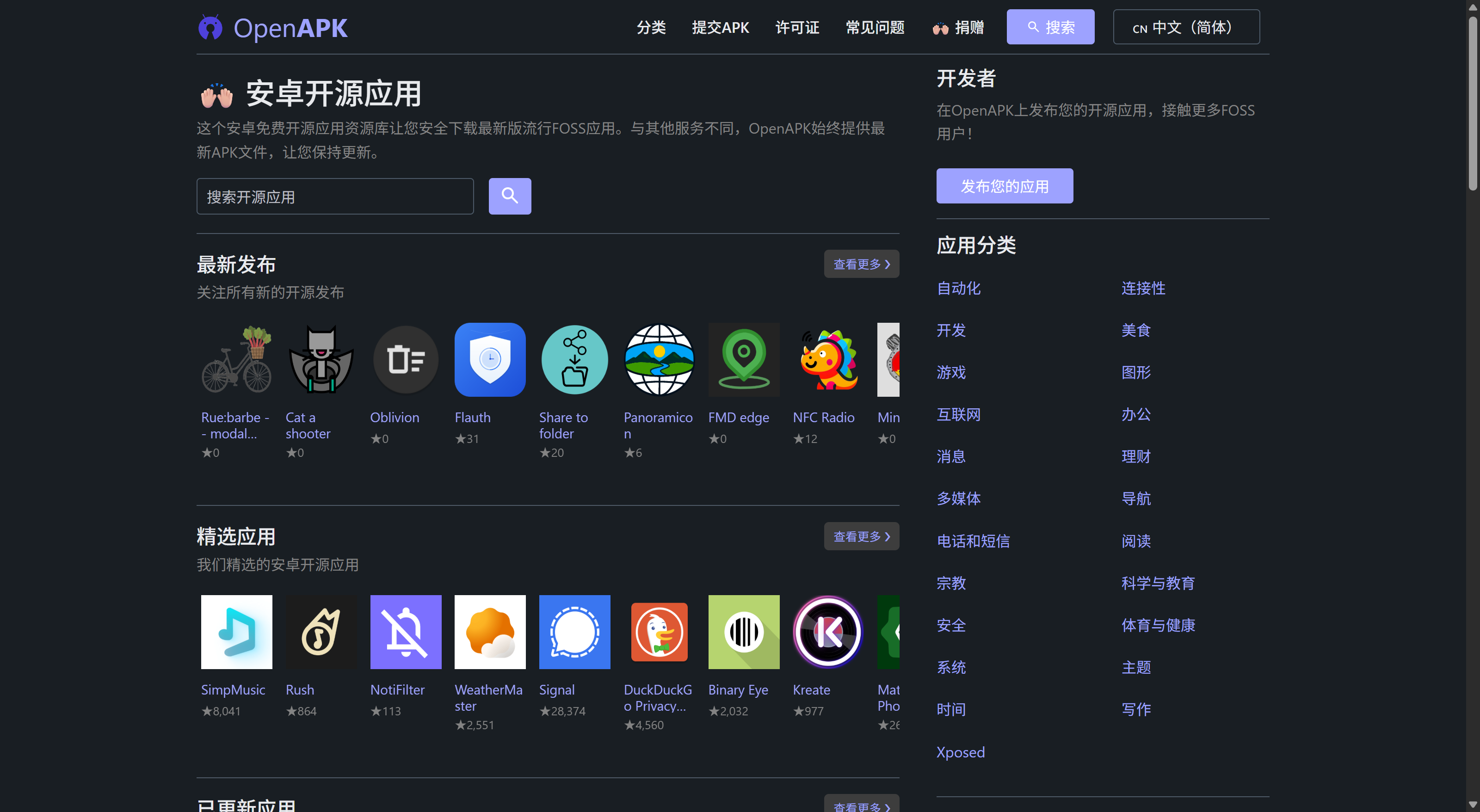Expand 查看更多 for 精选应用

coord(861,536)
